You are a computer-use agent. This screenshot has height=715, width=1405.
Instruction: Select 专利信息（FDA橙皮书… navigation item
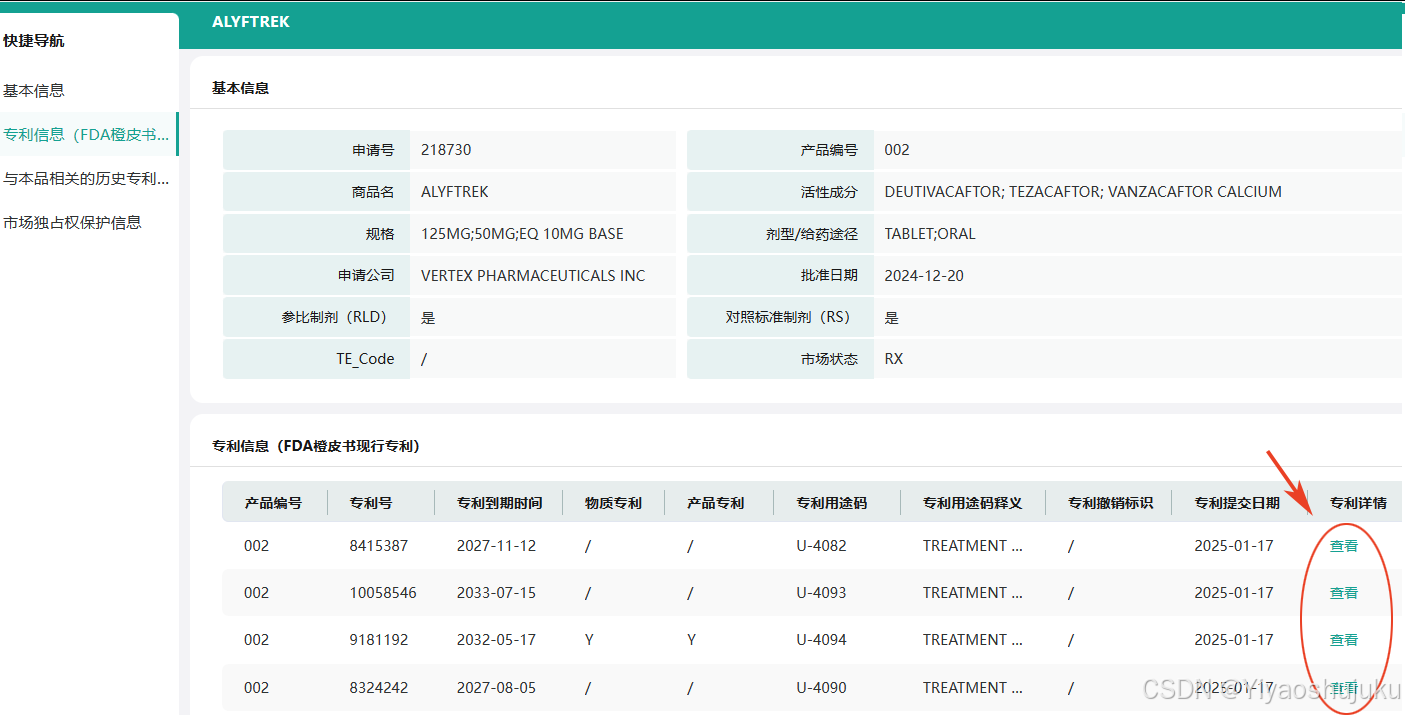pos(86,134)
